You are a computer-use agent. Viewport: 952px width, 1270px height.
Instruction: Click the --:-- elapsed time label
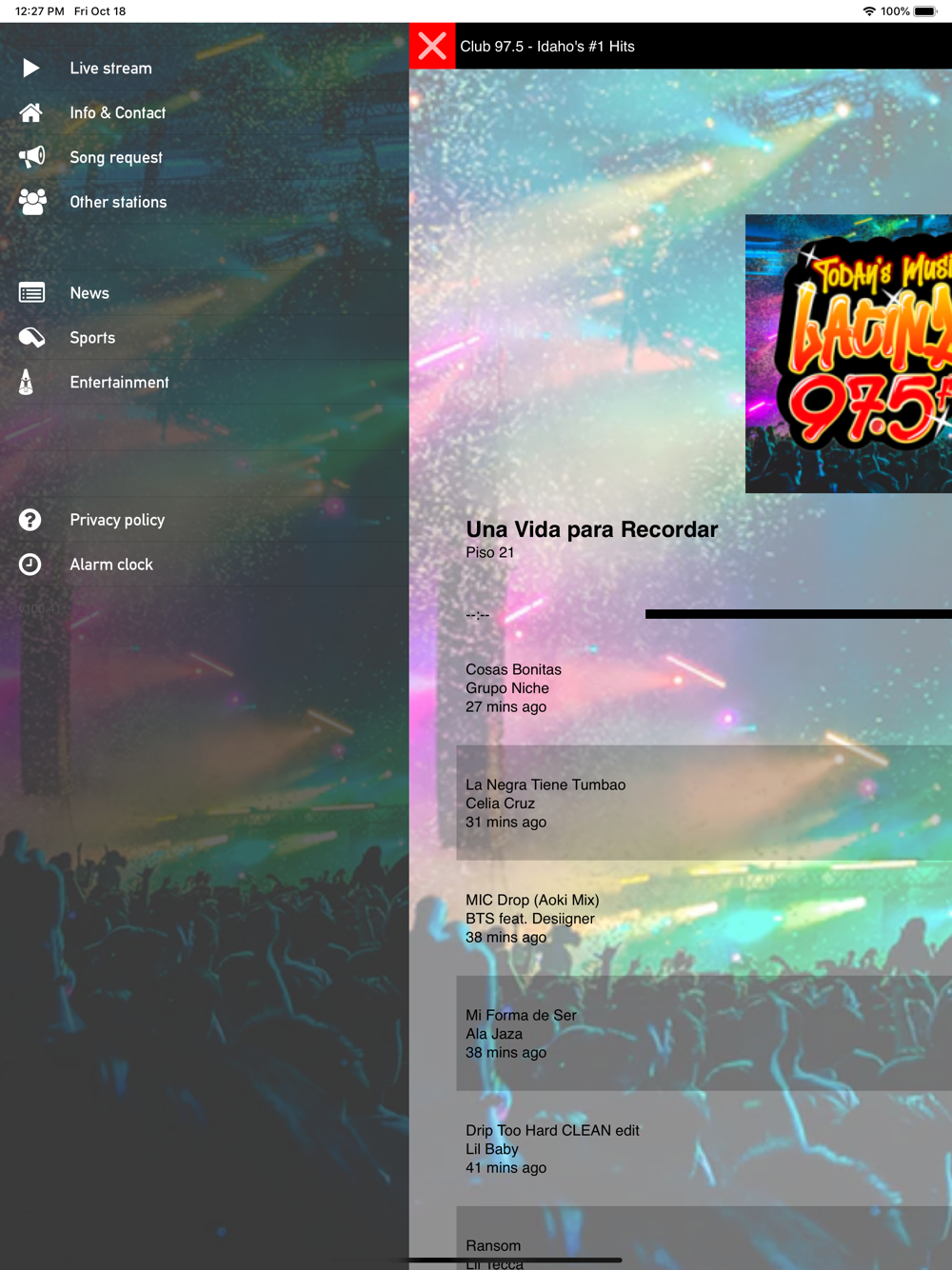pos(477,615)
